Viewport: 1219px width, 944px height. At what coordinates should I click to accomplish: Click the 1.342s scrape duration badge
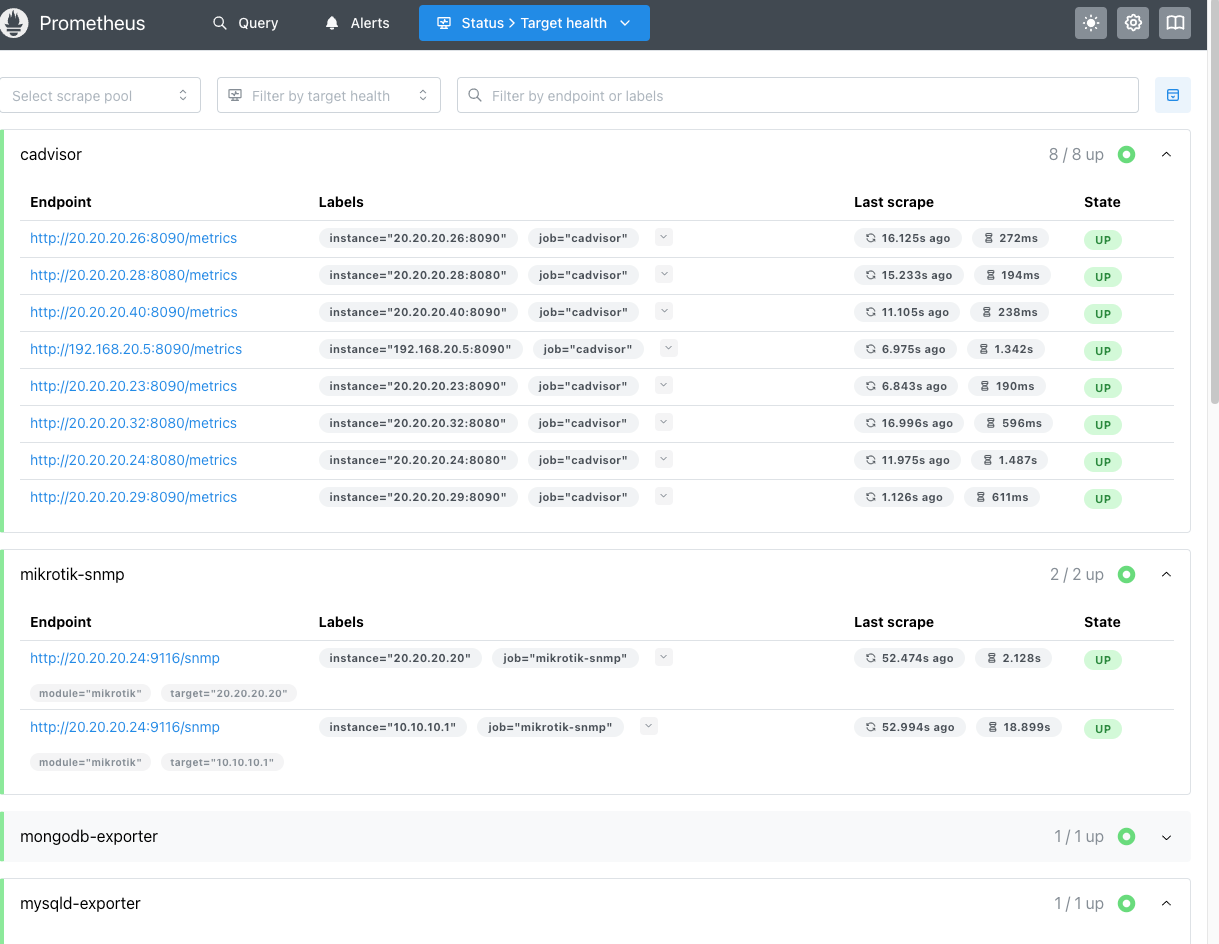pyautogui.click(x=1006, y=349)
